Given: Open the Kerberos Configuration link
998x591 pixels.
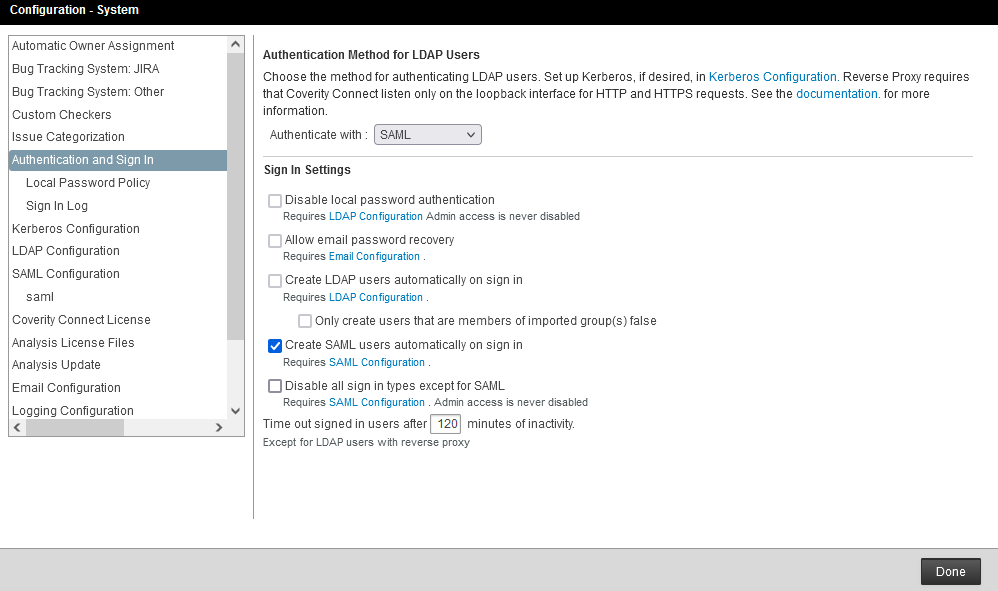Looking at the screenshot, I should 772,76.
